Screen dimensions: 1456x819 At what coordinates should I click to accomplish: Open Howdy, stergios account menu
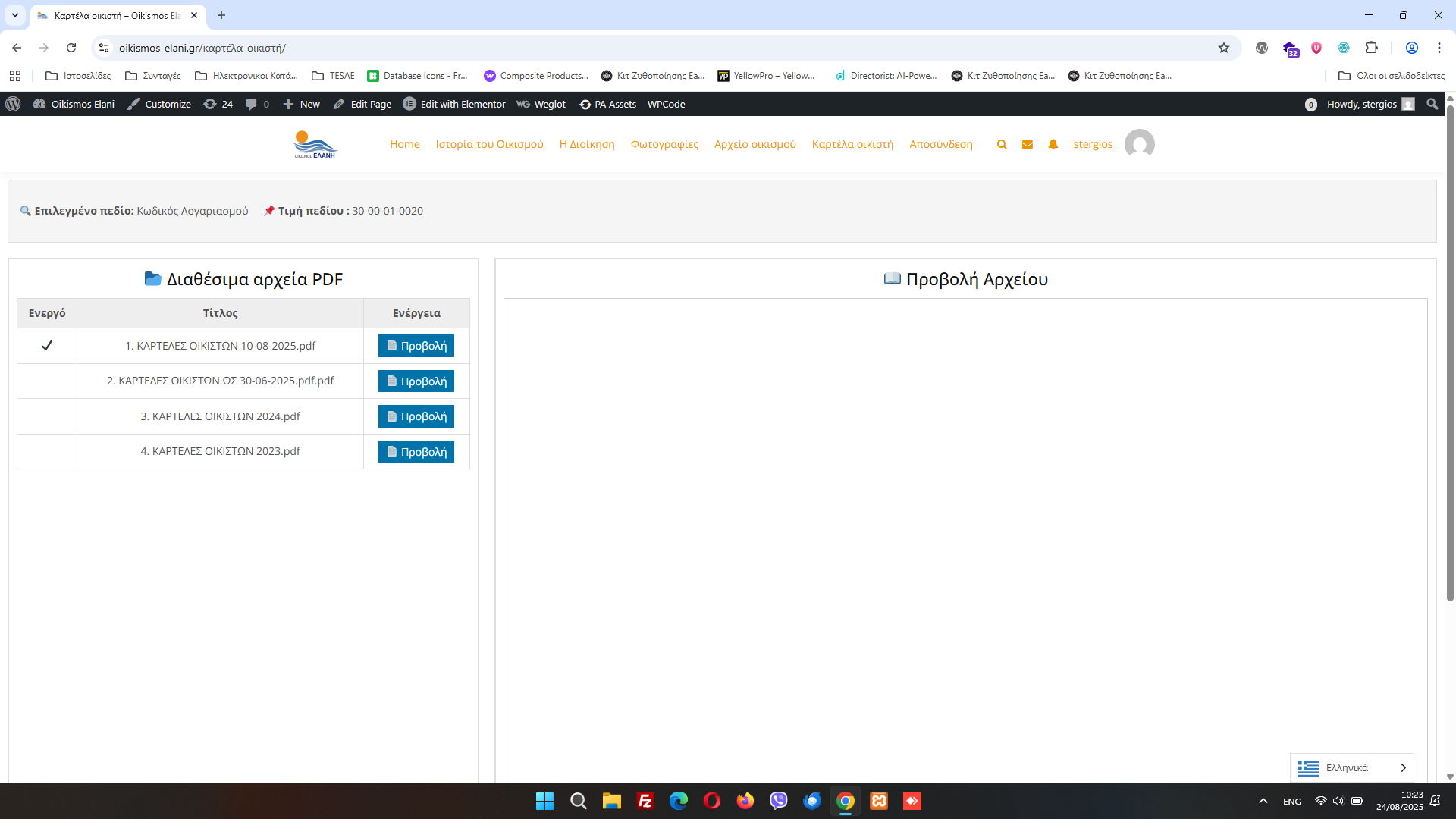1361,104
